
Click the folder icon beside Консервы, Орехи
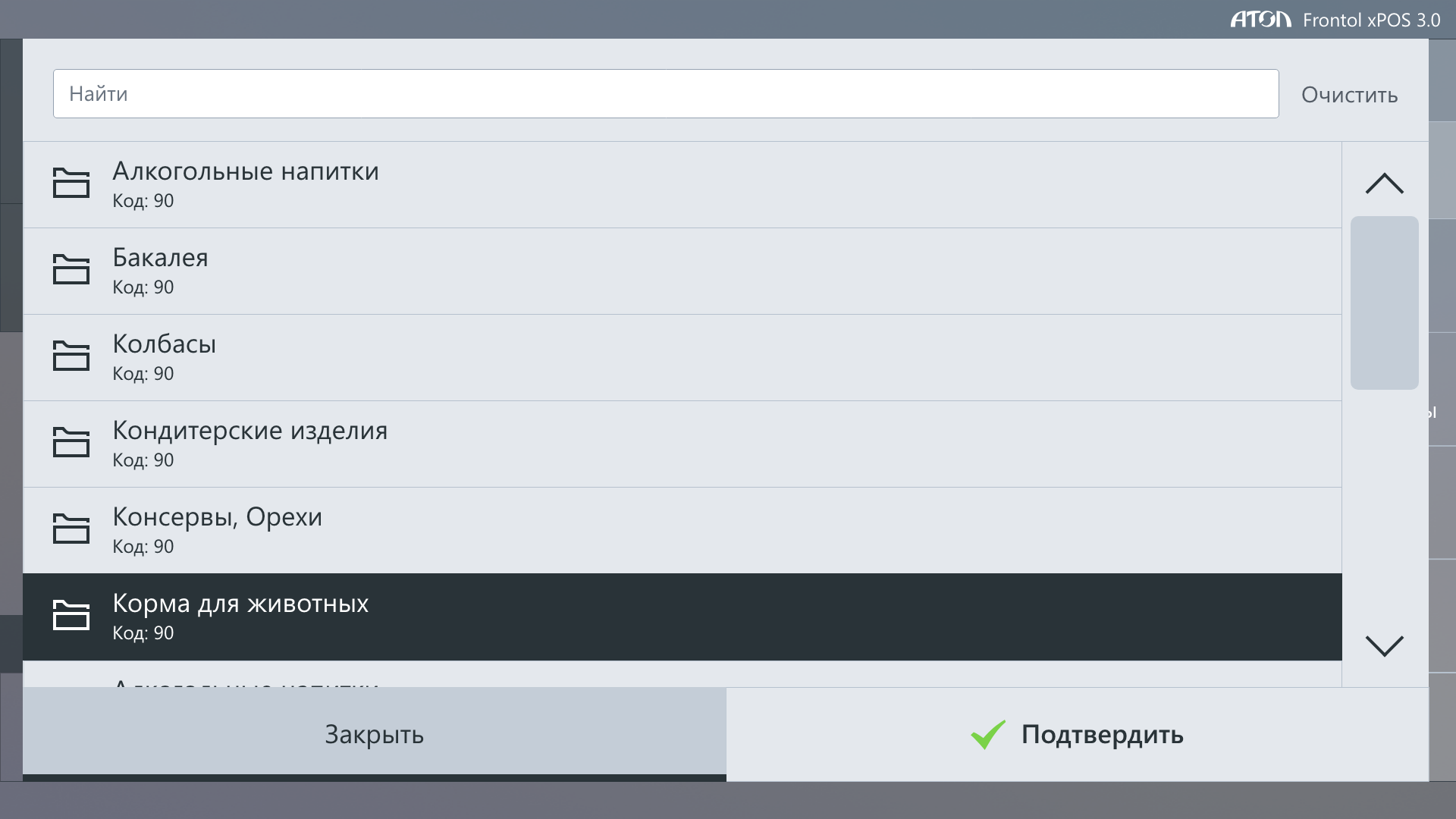pyautogui.click(x=71, y=529)
